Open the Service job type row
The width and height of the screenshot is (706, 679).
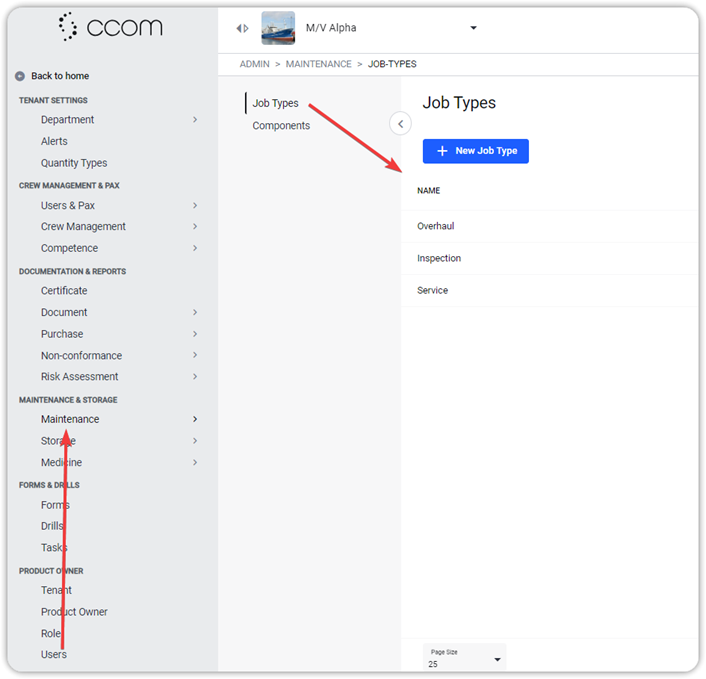tap(549, 290)
